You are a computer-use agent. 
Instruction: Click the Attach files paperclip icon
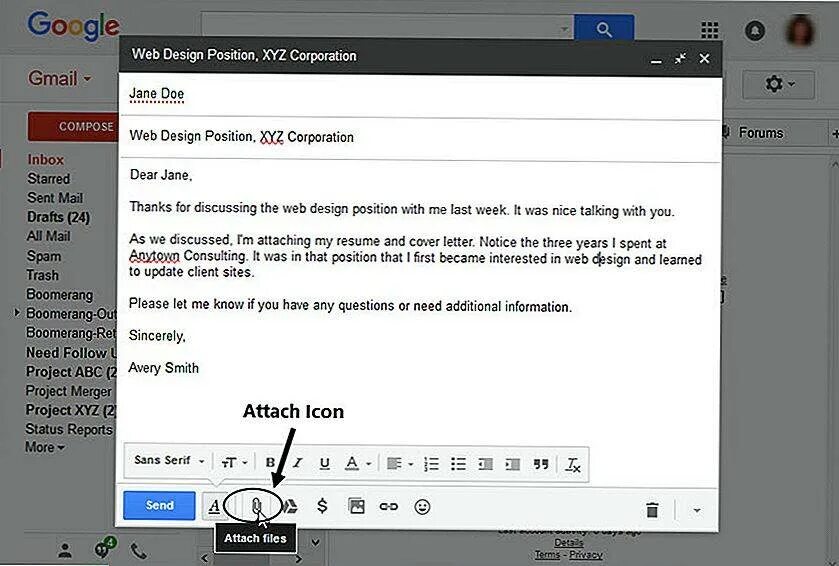[x=256, y=506]
